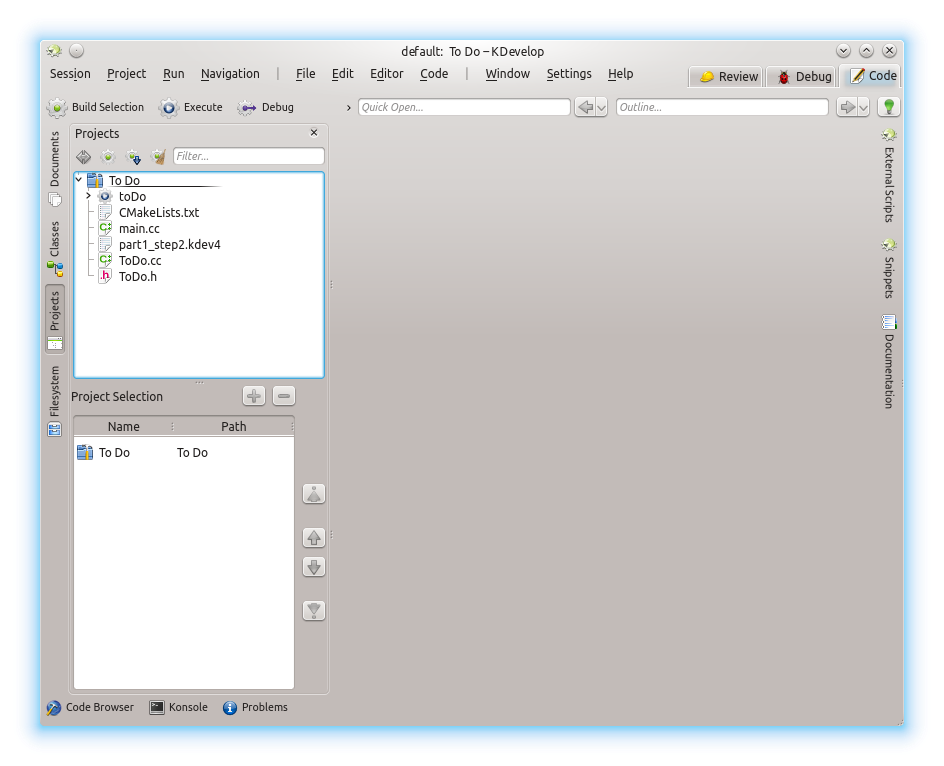Expand the toolbar overflow chevron

pos(349,108)
